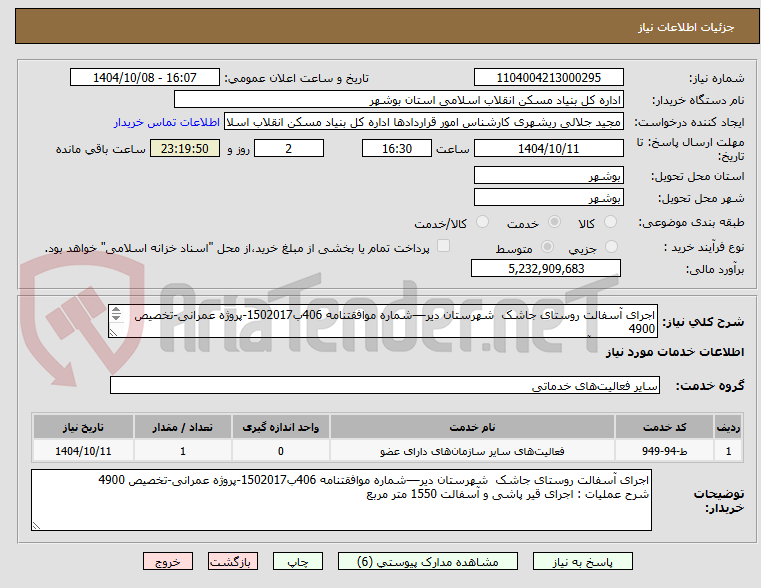Viewport: 761px width, 588px height.
Task: Click the announcement date field 1404/10/08 - 16:07
Action: pyautogui.click(x=145, y=78)
